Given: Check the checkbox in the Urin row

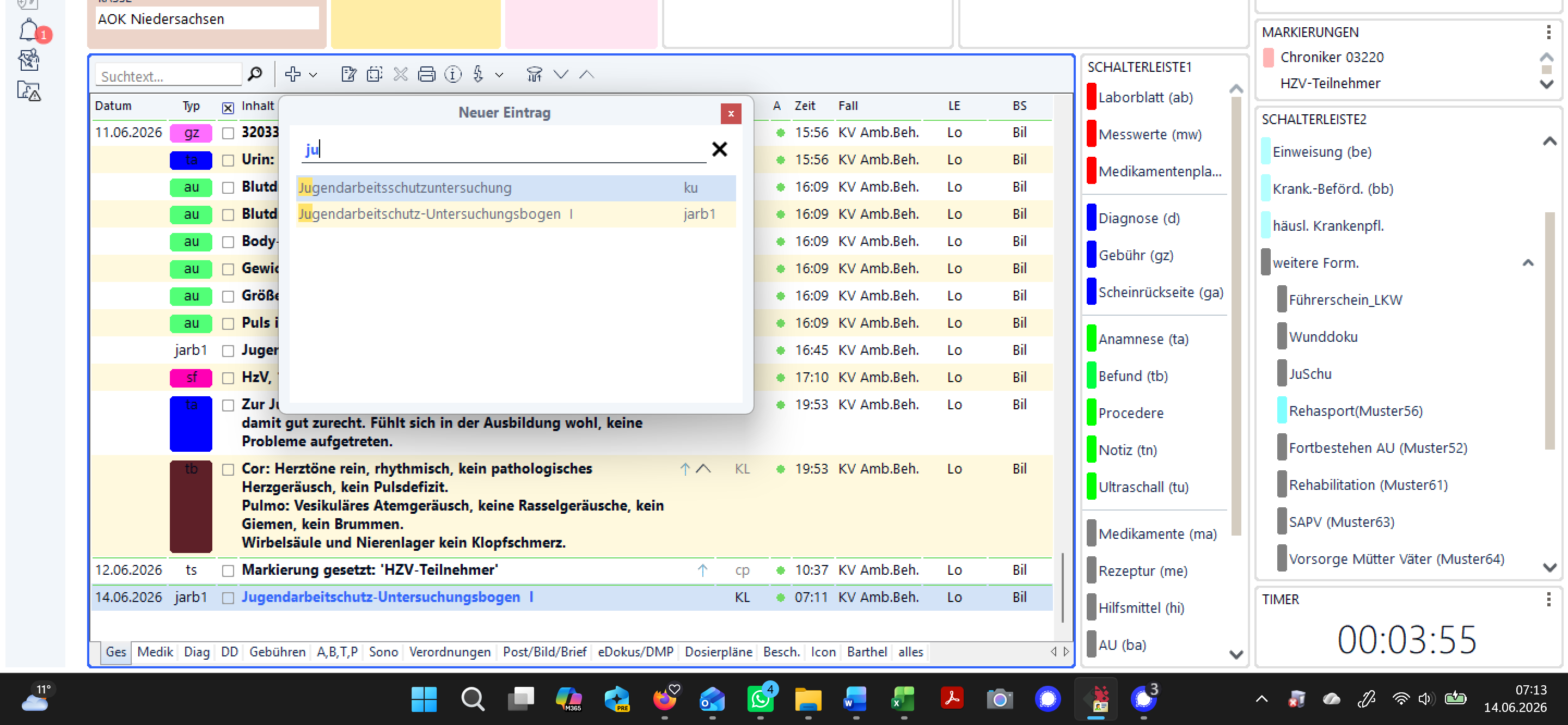Looking at the screenshot, I should [228, 160].
